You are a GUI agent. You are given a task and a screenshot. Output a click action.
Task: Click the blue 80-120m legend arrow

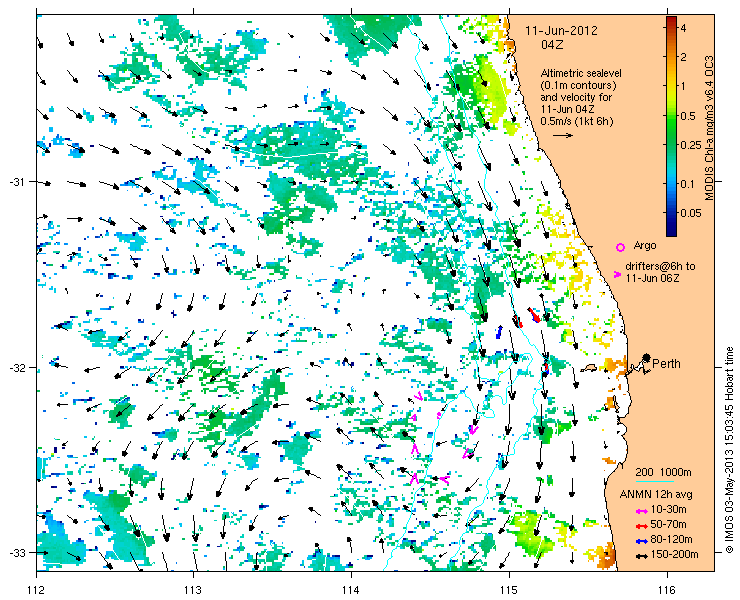[x=641, y=541]
